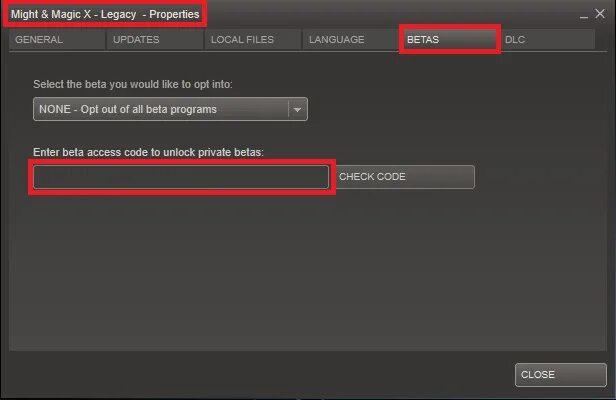
Task: Click the footer bar left of the CLOSE button
Action: [x=259, y=375]
